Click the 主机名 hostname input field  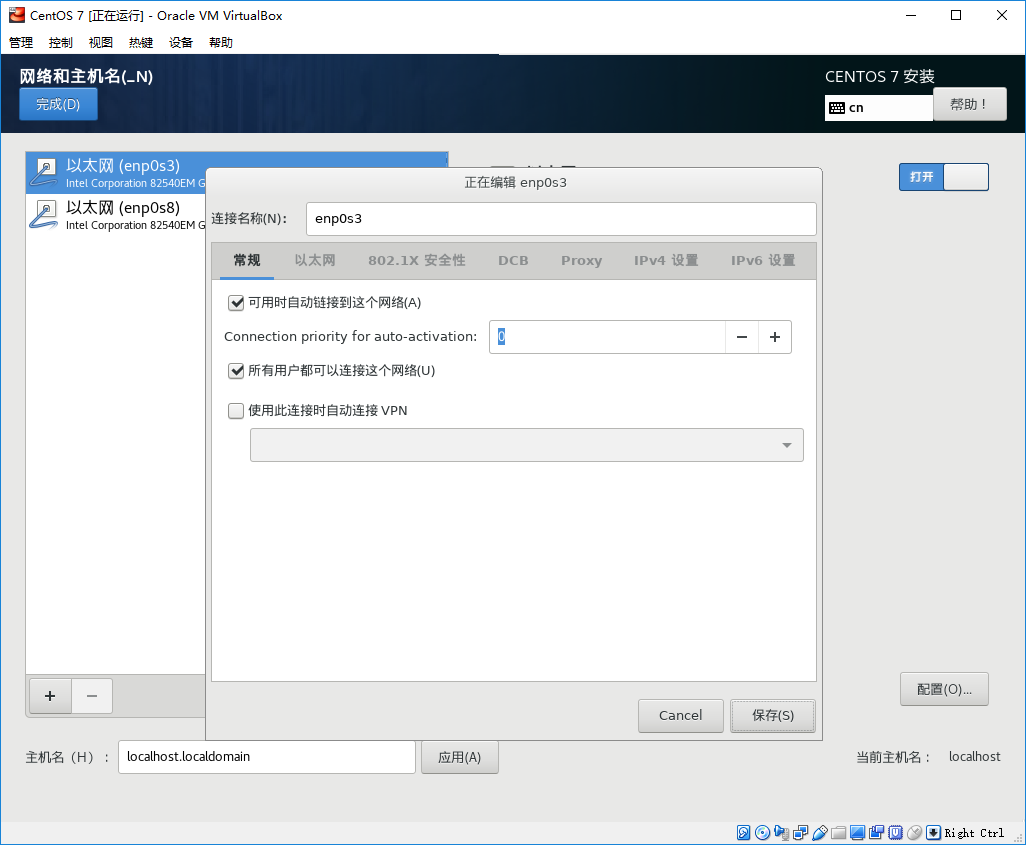click(x=267, y=757)
